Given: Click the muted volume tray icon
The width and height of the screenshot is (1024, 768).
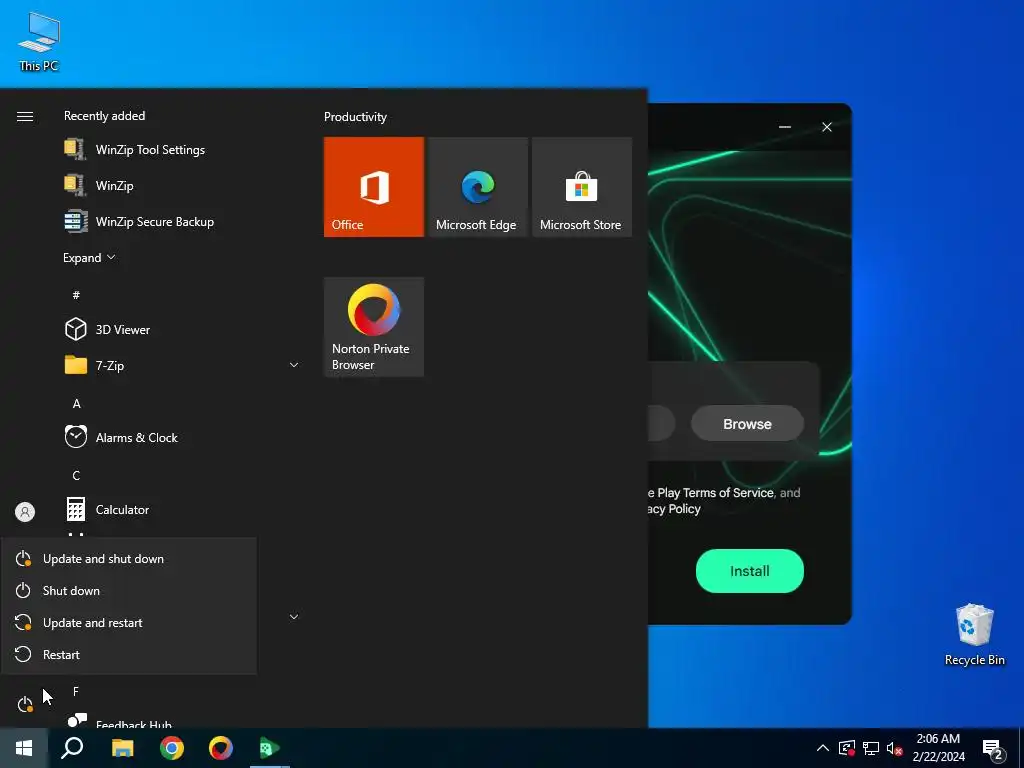Looking at the screenshot, I should (x=894, y=748).
